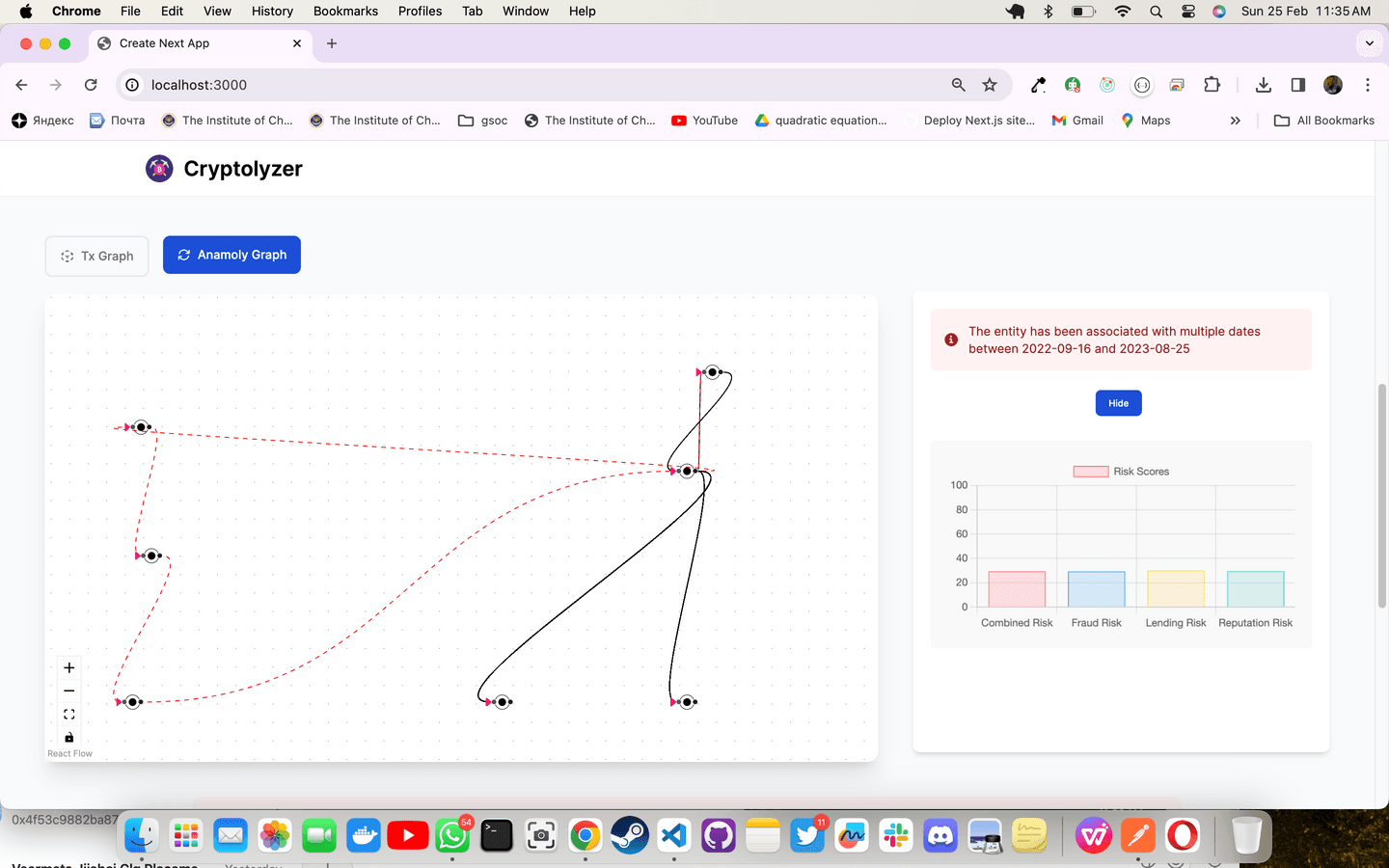The height and width of the screenshot is (868, 1389).
Task: Open the Bookmarks menu
Action: coord(345,11)
